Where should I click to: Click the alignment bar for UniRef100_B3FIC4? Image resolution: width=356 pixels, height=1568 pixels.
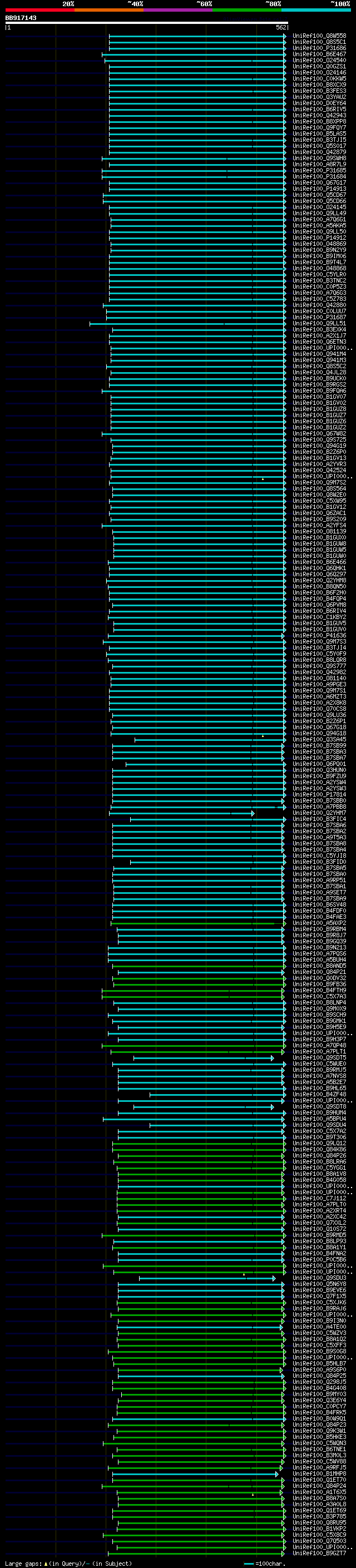(208, 819)
